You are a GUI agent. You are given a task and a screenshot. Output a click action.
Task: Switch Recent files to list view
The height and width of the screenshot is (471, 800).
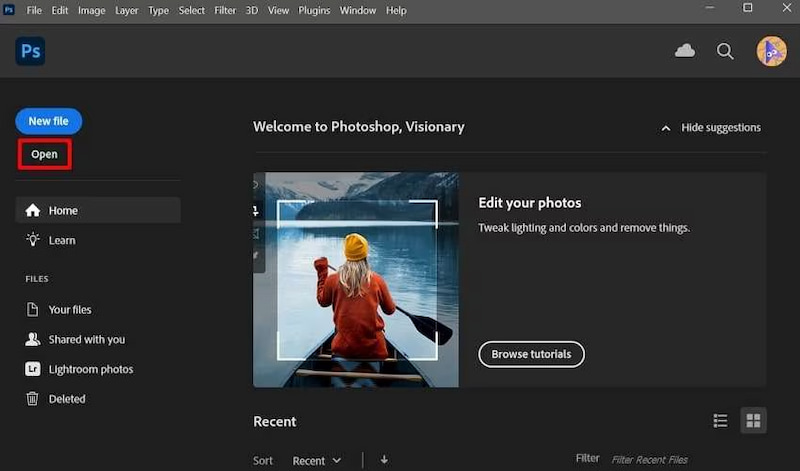pos(720,421)
